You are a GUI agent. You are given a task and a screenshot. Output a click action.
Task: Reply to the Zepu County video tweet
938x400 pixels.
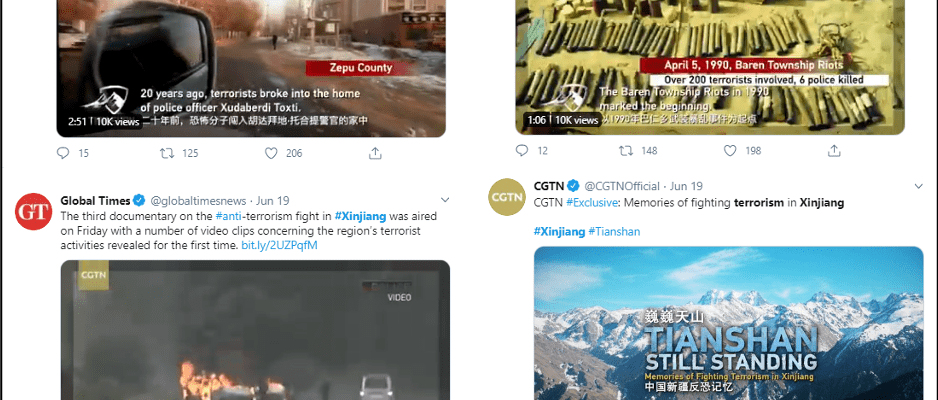[x=63, y=153]
